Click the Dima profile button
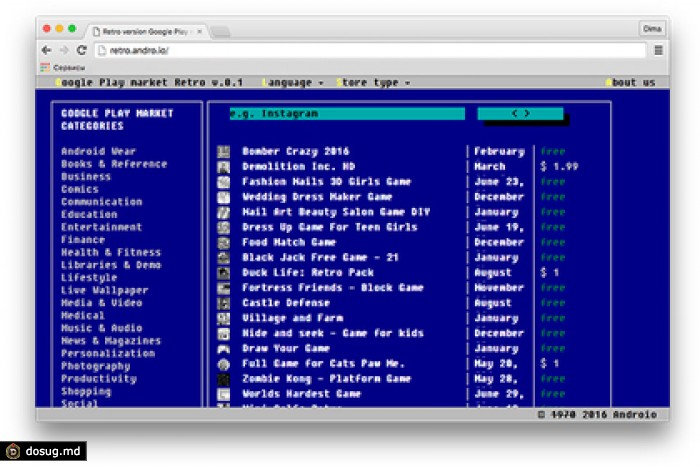Image resolution: width=700 pixels, height=466 pixels. (652, 29)
